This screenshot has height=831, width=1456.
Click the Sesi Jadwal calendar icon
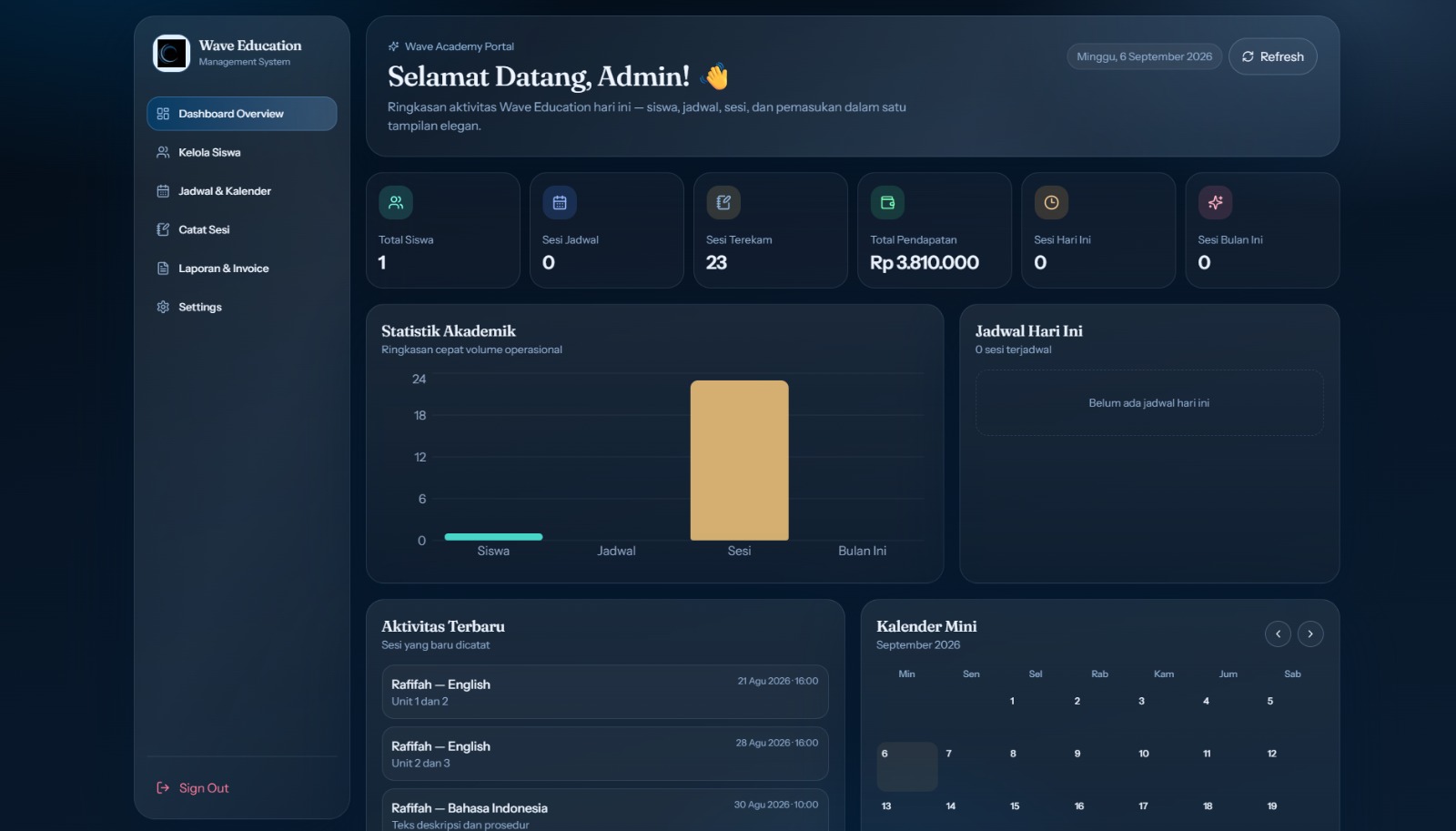pyautogui.click(x=560, y=202)
